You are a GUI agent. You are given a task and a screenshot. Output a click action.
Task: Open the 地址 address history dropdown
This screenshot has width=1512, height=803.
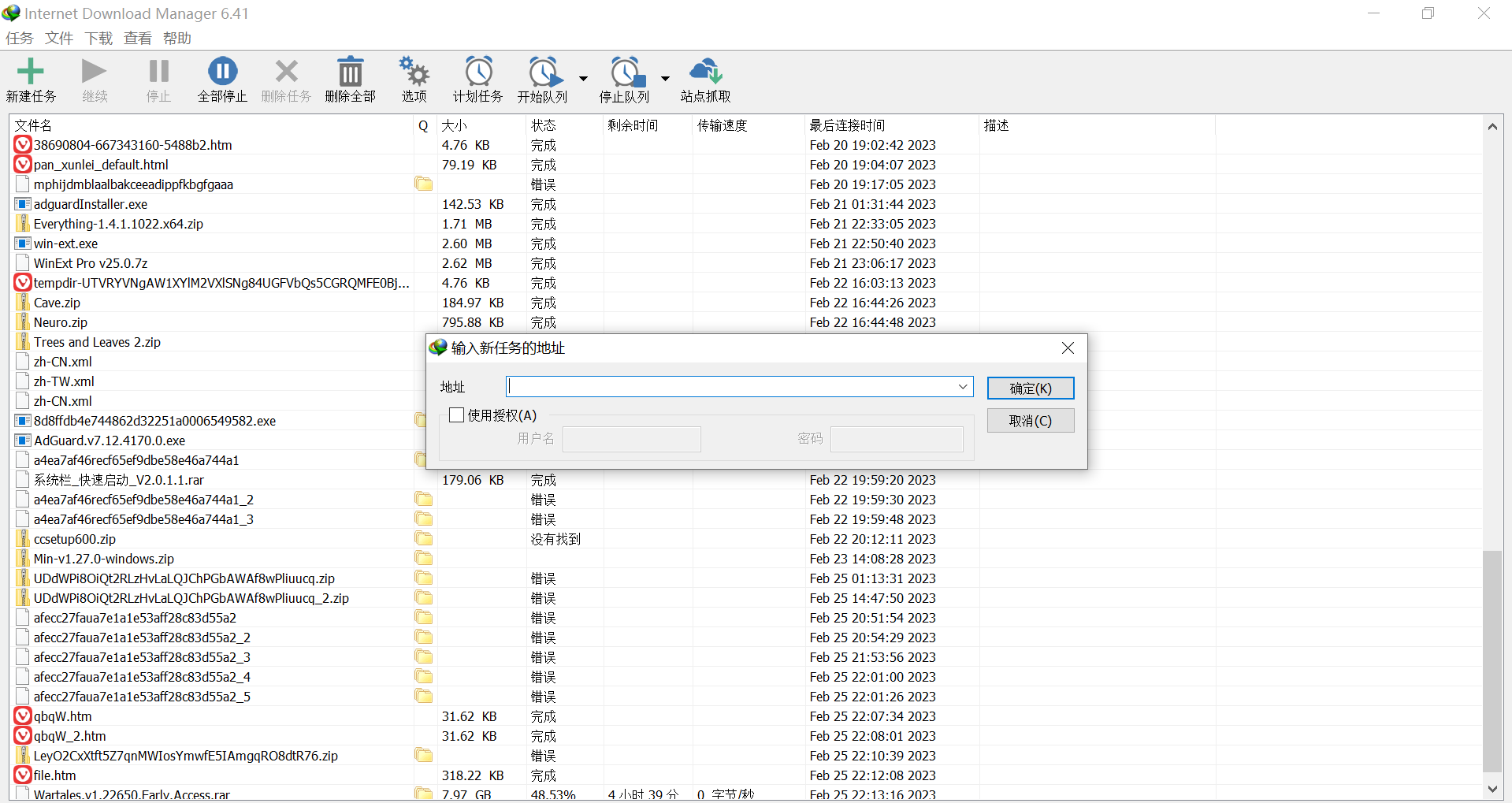[961, 386]
